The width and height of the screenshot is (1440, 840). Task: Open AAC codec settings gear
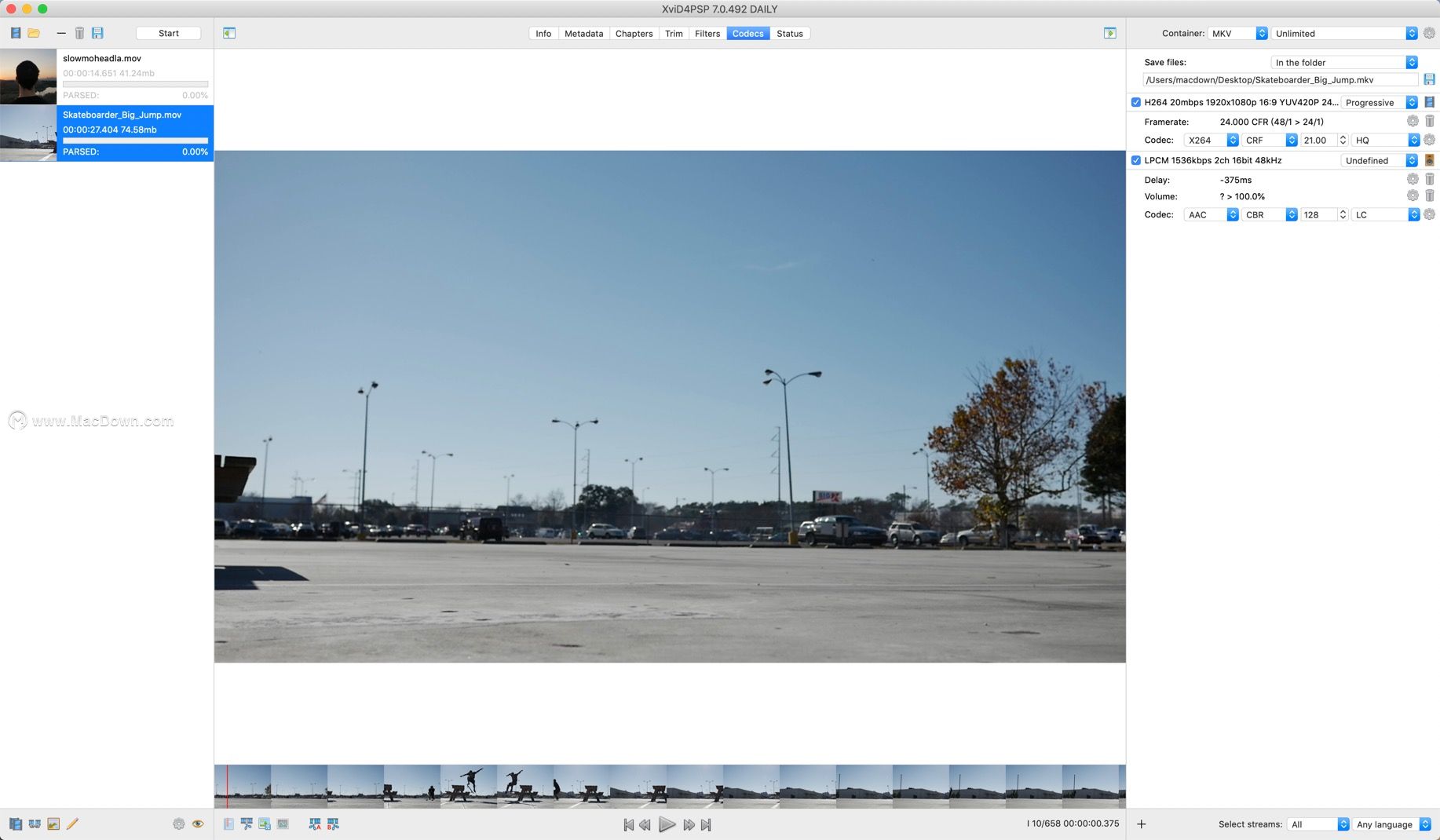[1430, 214]
